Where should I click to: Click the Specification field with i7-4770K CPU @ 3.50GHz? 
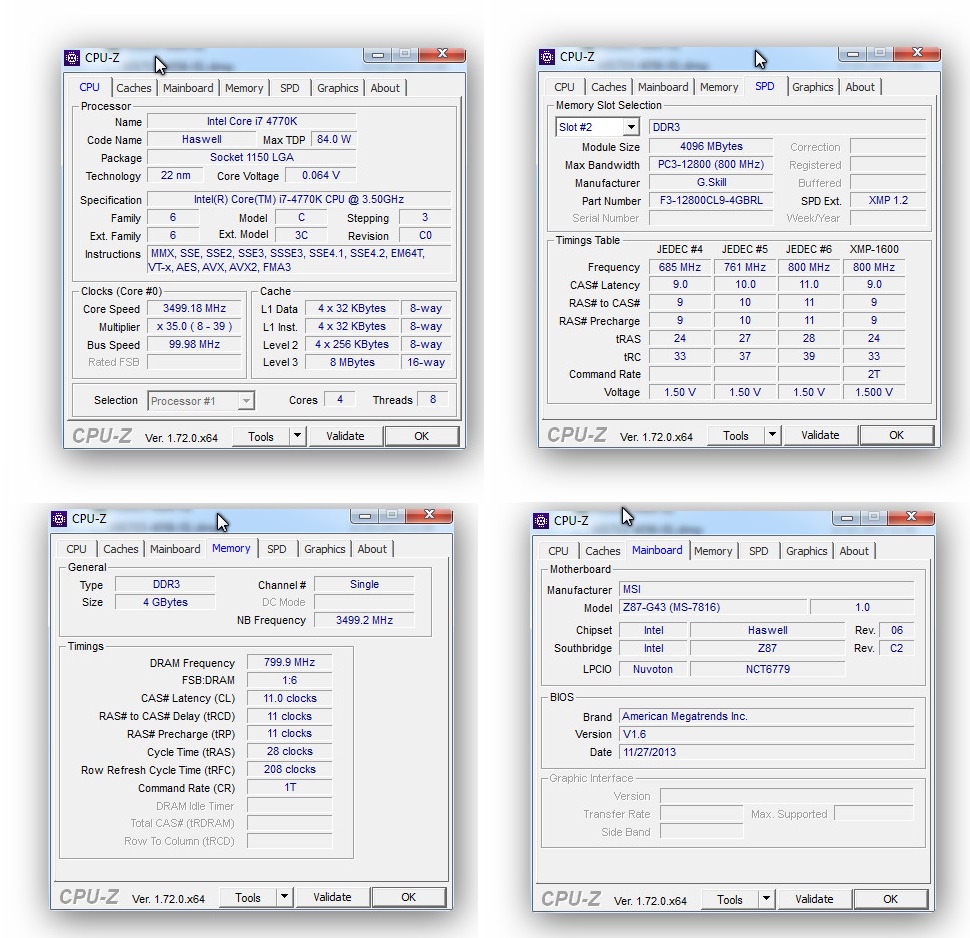(x=299, y=199)
